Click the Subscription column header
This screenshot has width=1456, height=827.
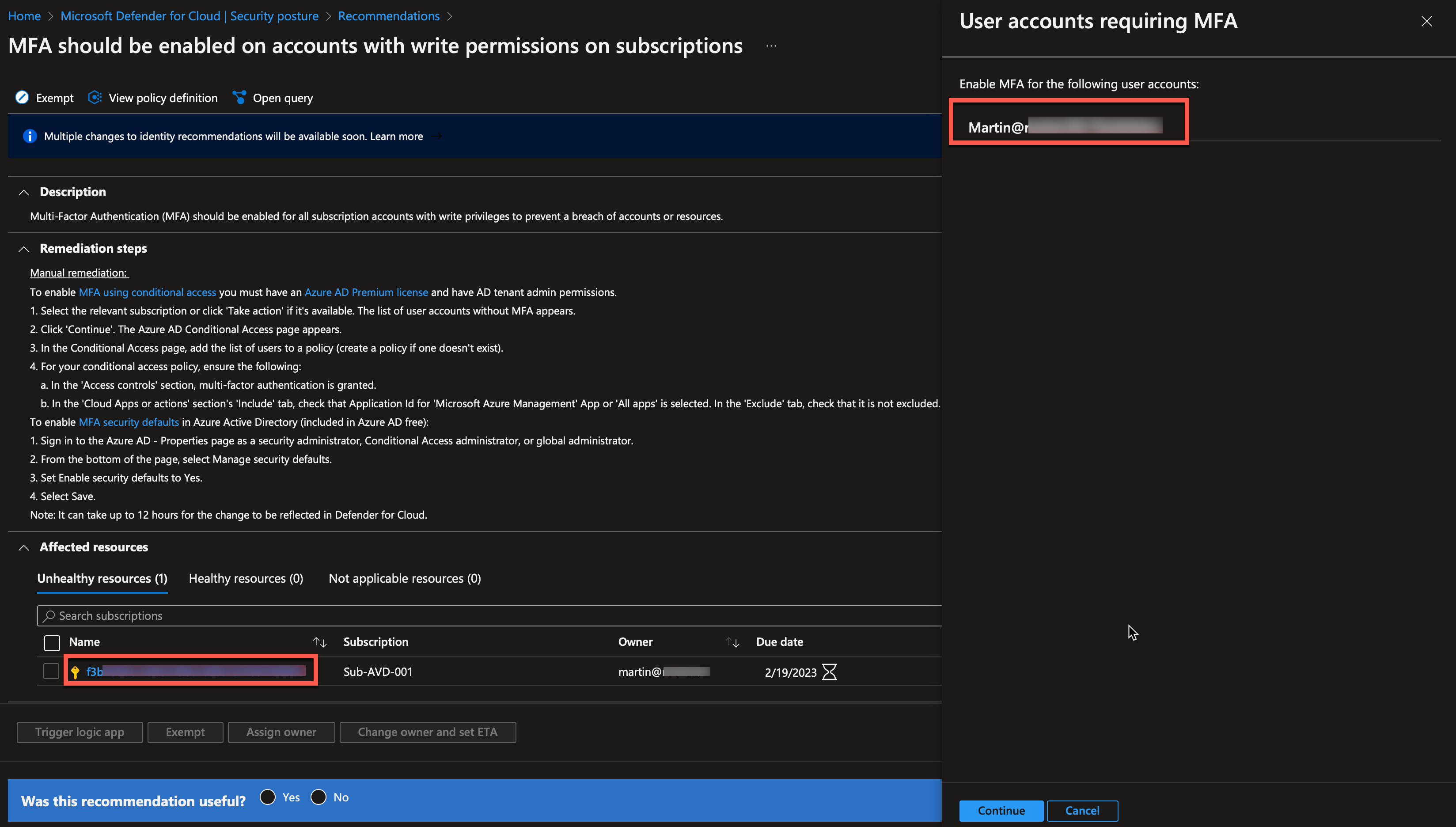point(376,642)
